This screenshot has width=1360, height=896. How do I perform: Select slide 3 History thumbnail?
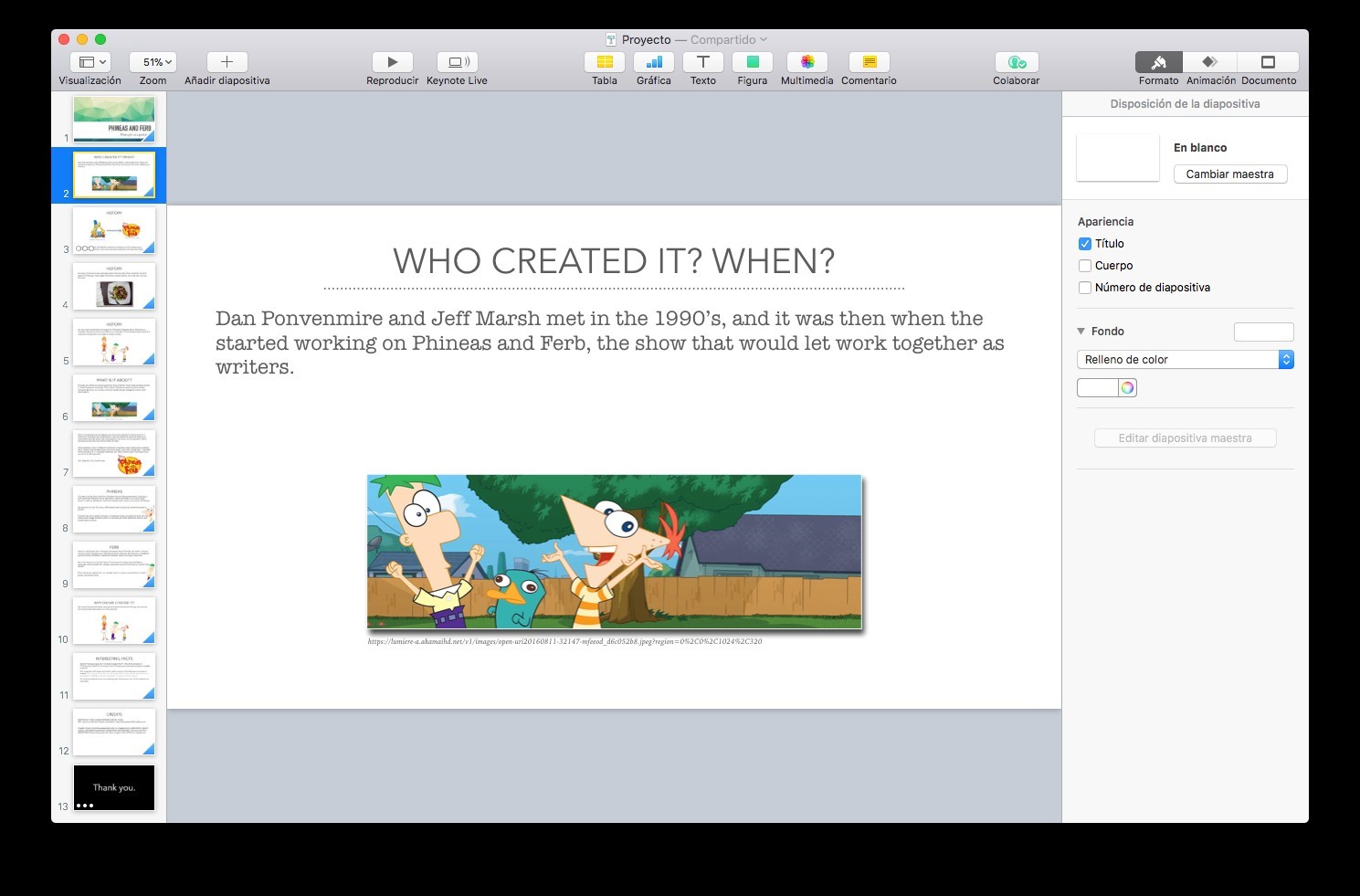click(114, 230)
